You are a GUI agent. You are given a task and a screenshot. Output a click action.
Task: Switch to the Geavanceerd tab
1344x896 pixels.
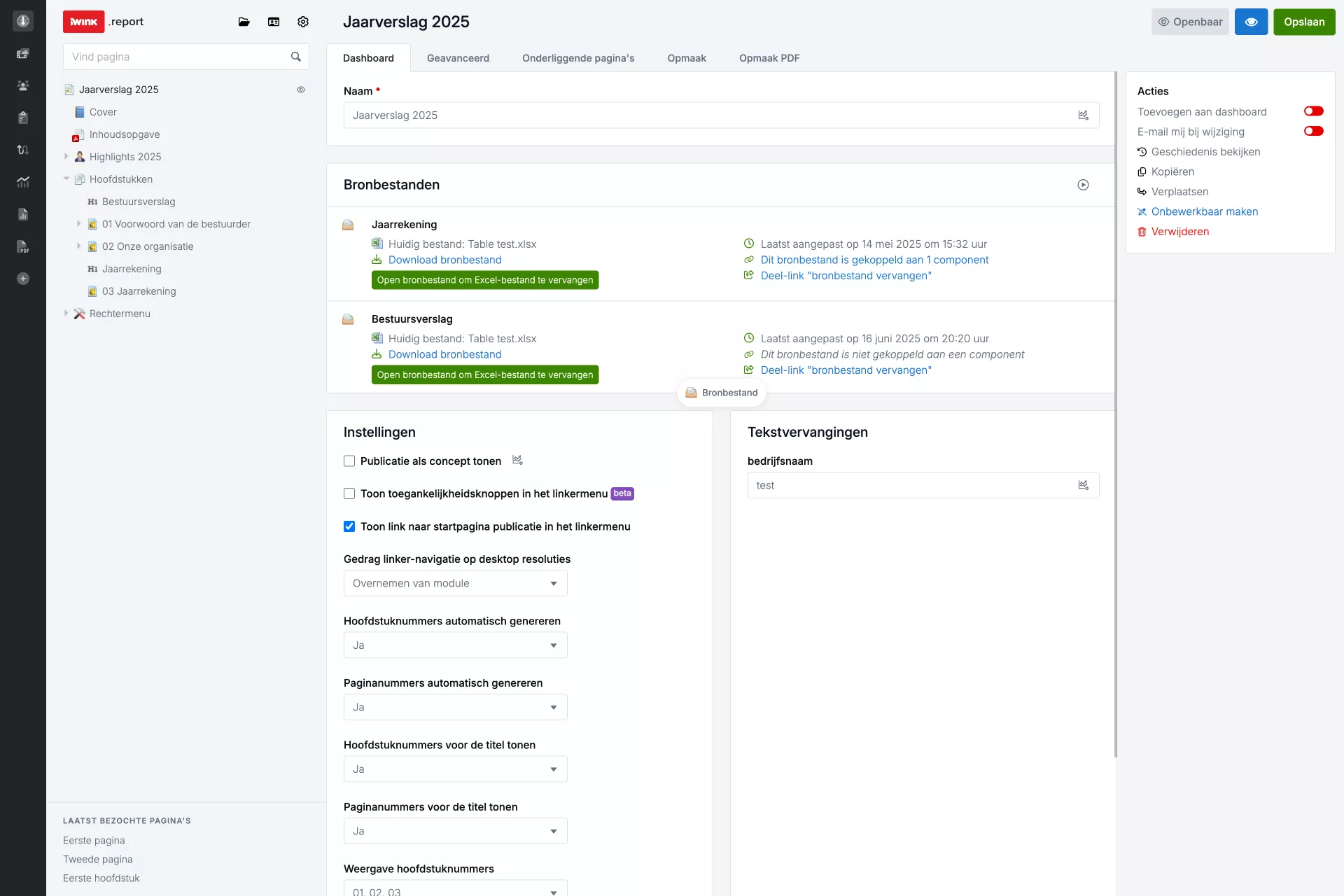[458, 58]
